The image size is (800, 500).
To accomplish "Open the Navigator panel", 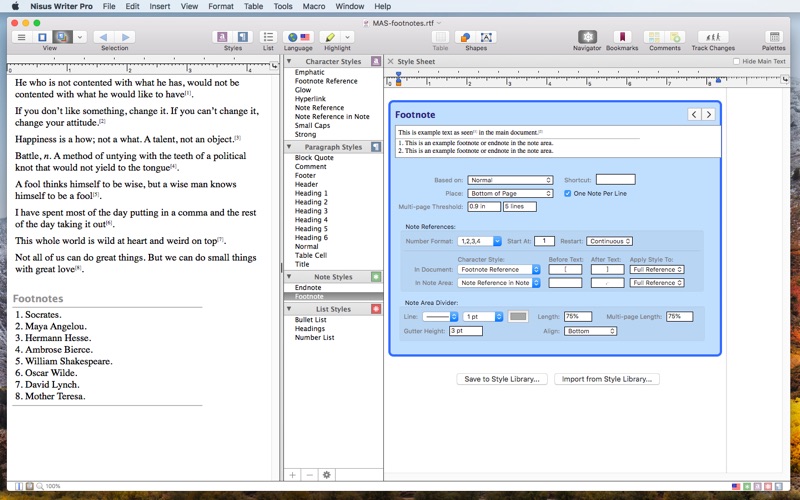I will (587, 38).
